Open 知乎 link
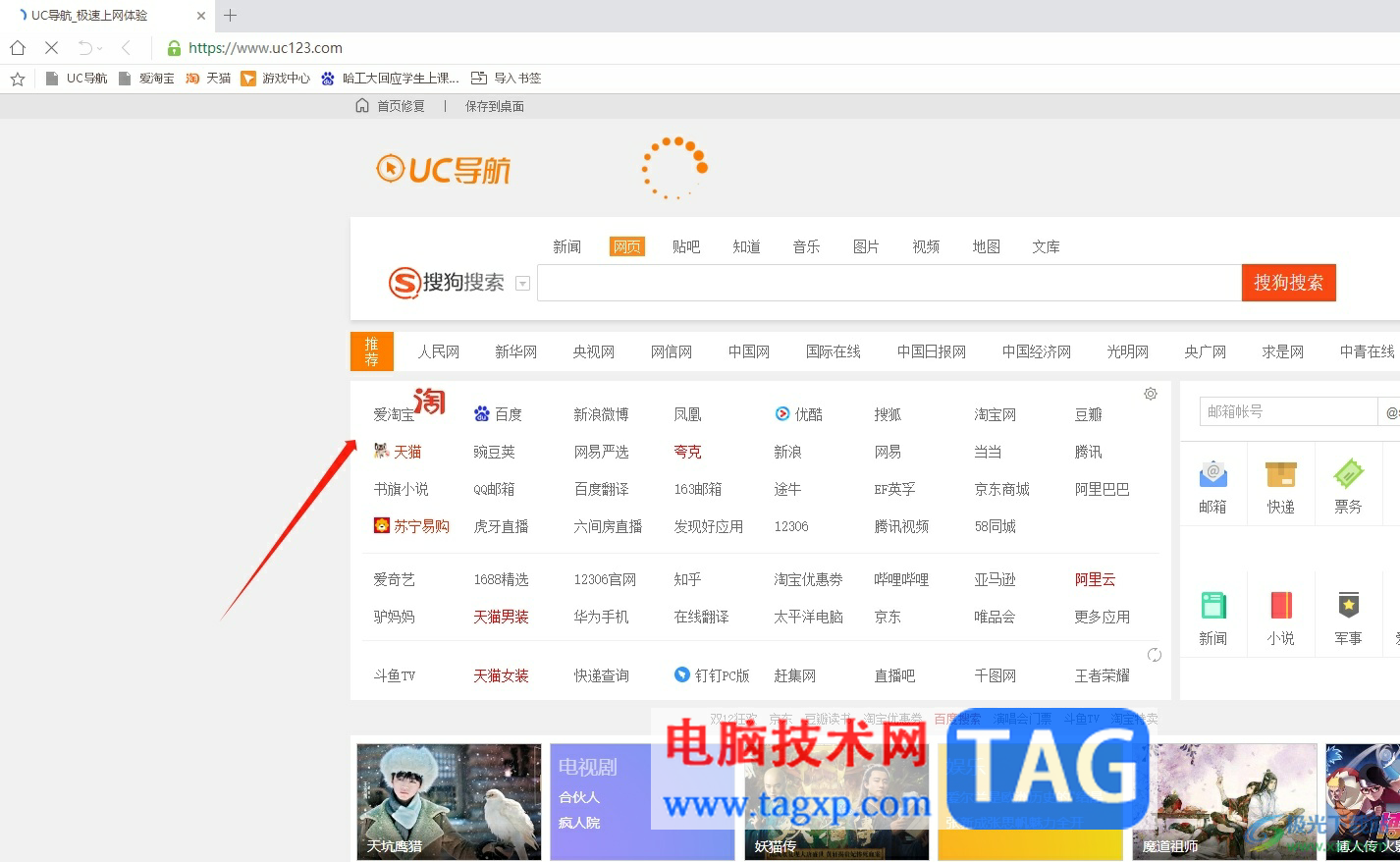Viewport: 1400px width, 862px height. tap(687, 579)
